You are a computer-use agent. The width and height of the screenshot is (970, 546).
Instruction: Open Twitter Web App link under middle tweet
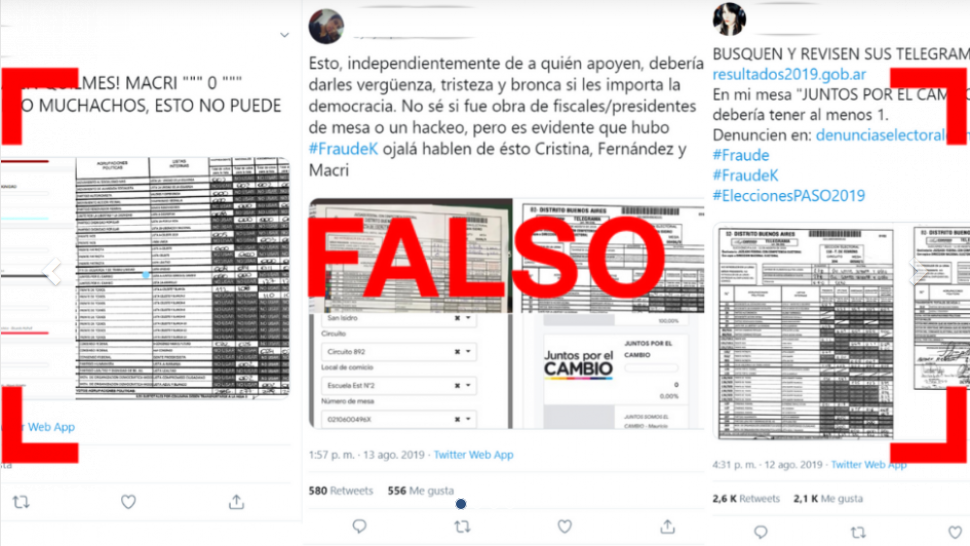click(x=473, y=454)
